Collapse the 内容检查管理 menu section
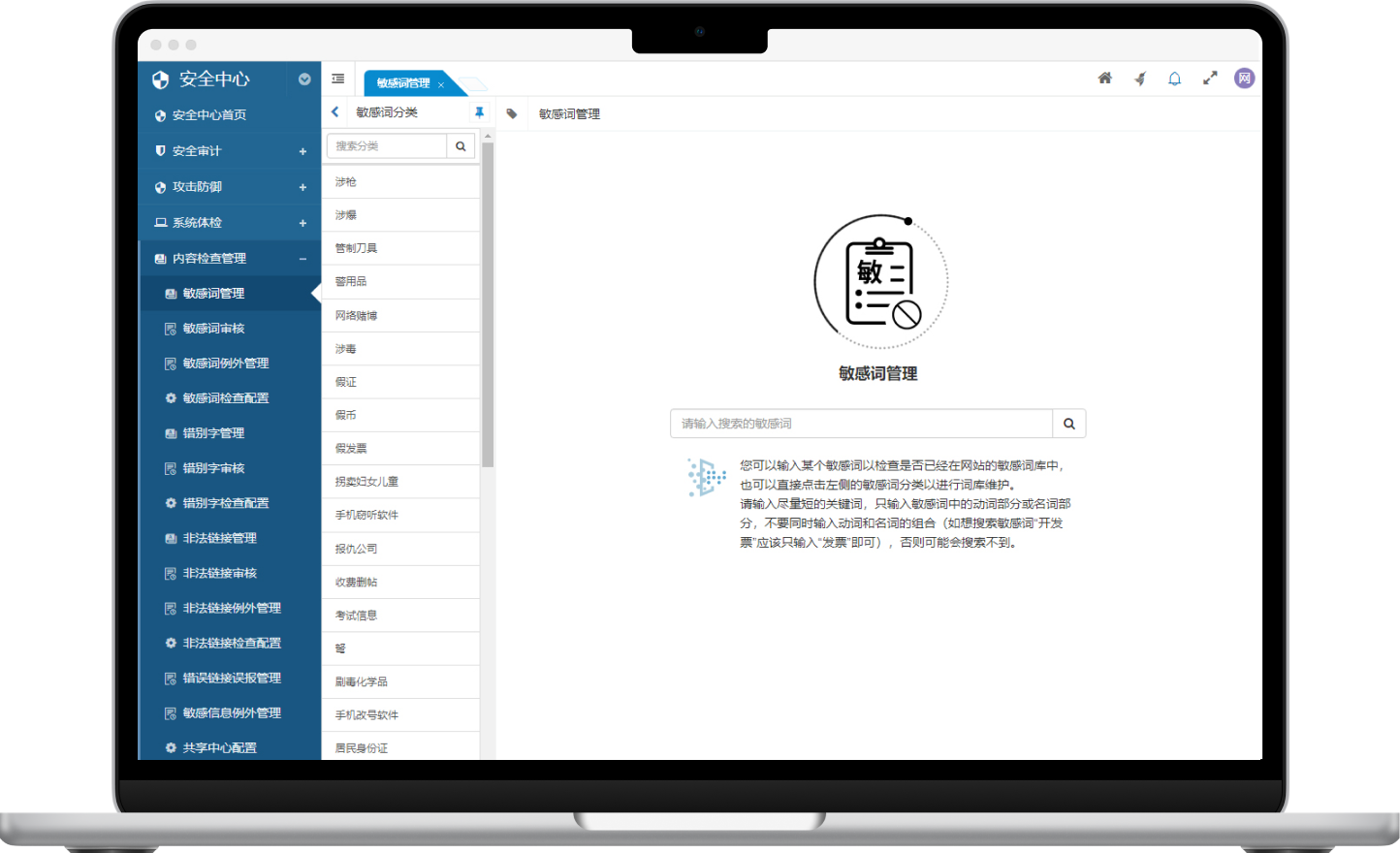The image size is (1400, 853). coord(302,259)
